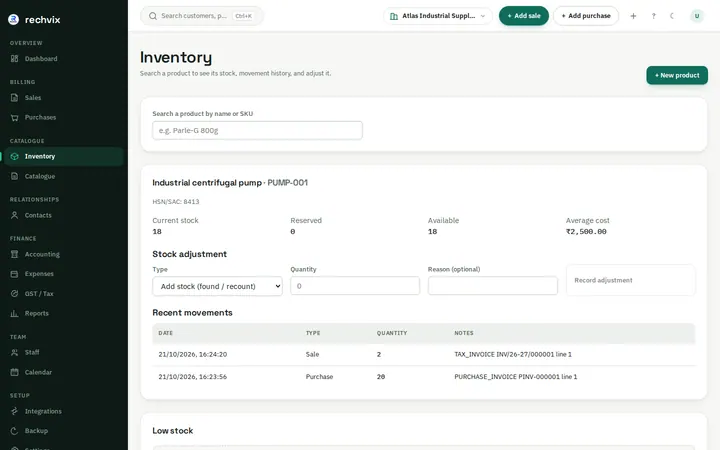Open the stock adjustment Type dropdown
The image size is (720, 450).
click(x=217, y=286)
